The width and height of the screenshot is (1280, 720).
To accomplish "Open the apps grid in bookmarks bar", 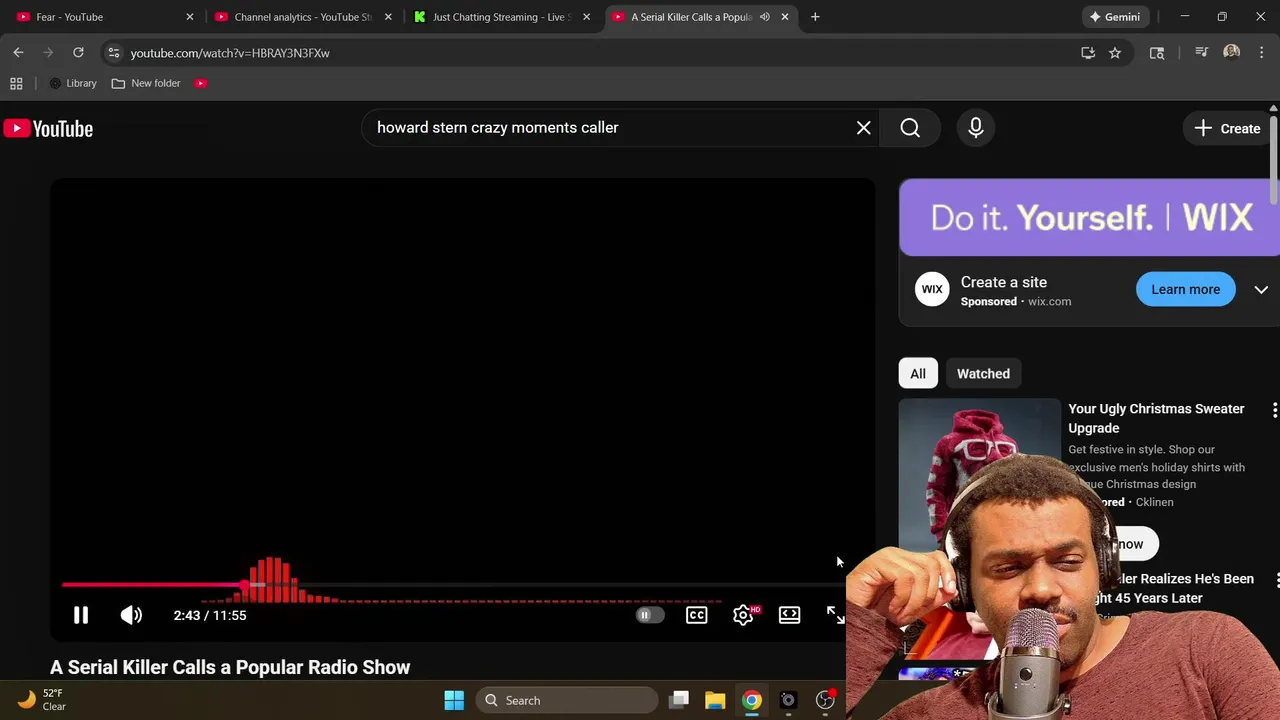I will tap(16, 83).
